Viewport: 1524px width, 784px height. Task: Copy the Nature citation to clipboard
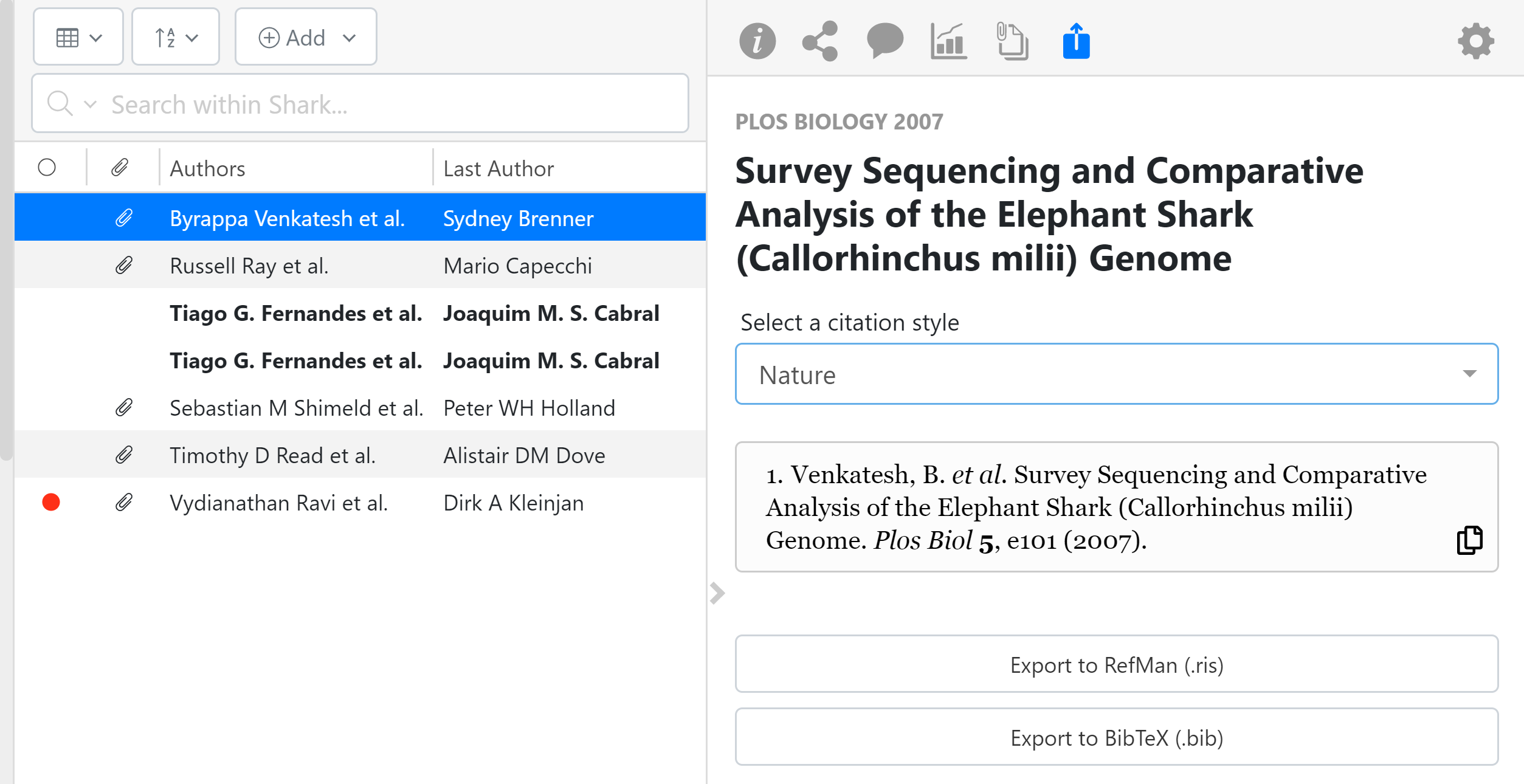click(x=1469, y=540)
